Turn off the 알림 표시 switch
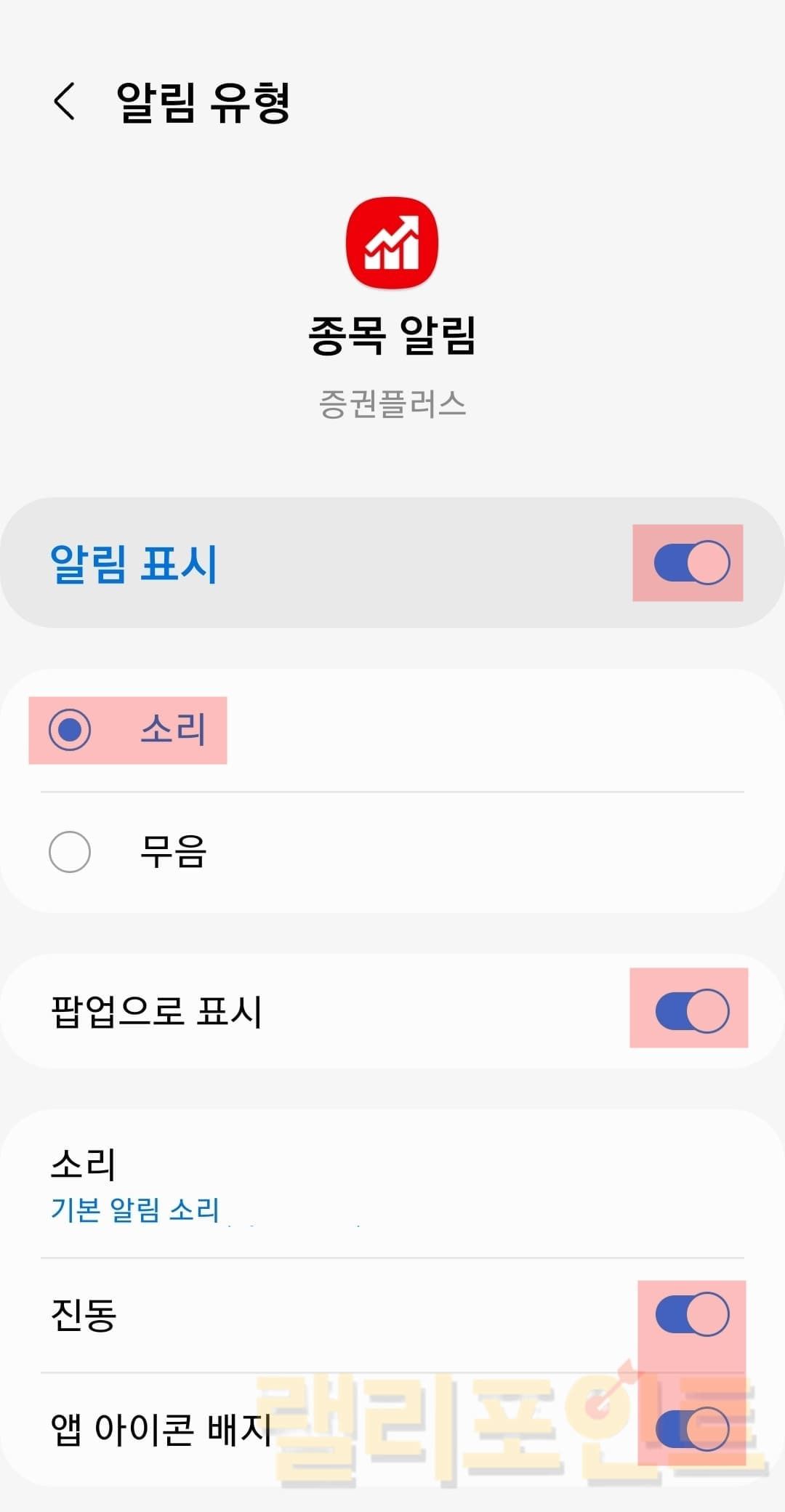785x1512 pixels. click(691, 563)
